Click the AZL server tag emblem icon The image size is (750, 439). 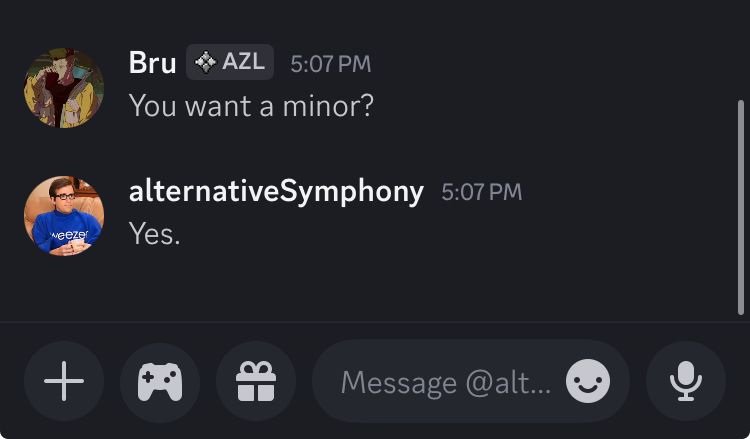click(205, 62)
